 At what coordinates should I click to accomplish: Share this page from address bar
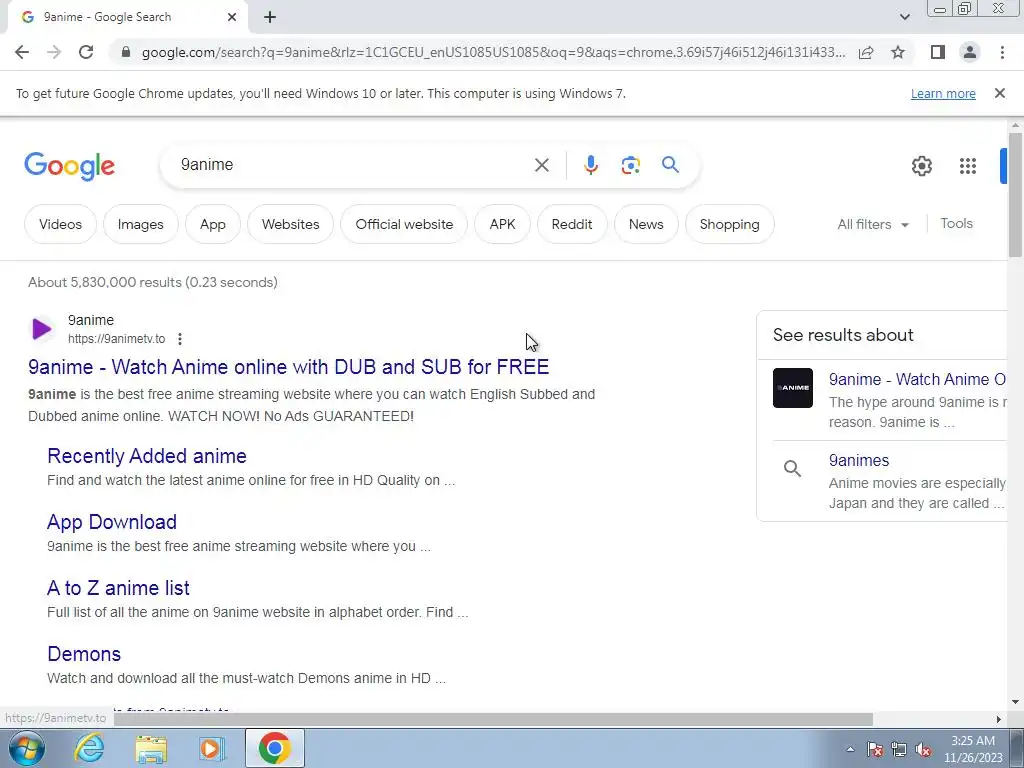(x=866, y=52)
